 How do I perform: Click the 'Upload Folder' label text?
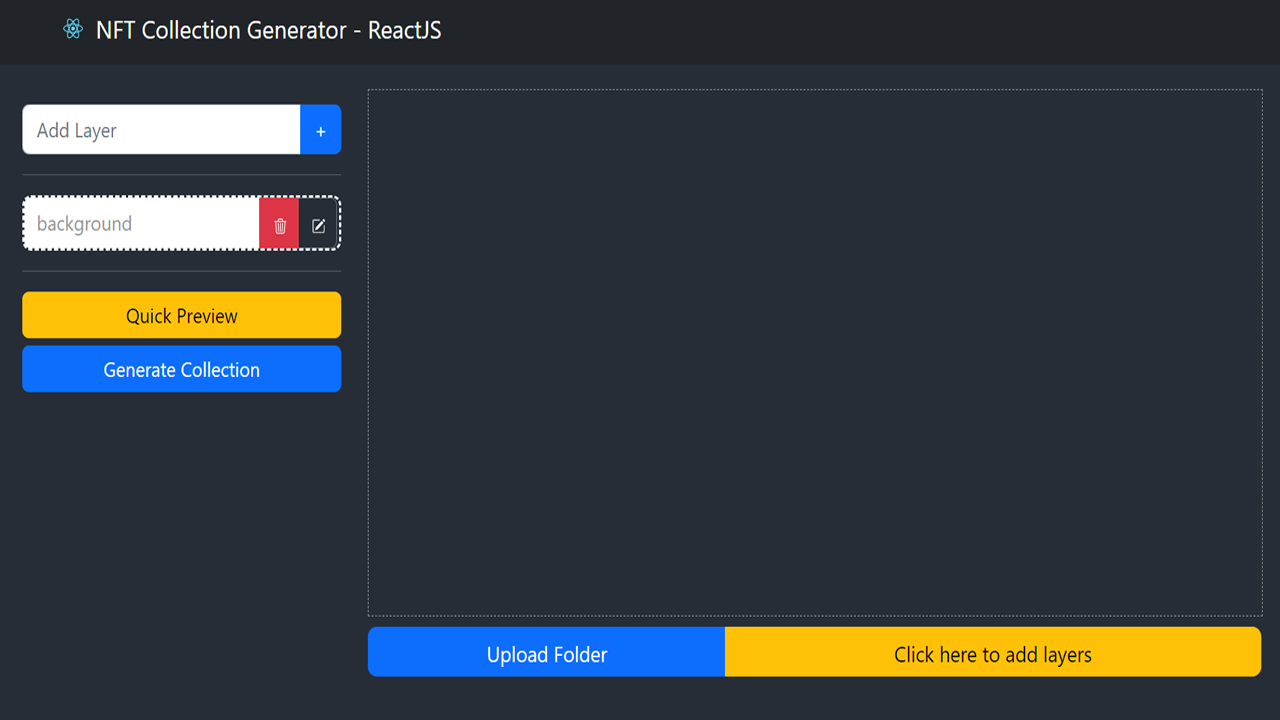(546, 655)
